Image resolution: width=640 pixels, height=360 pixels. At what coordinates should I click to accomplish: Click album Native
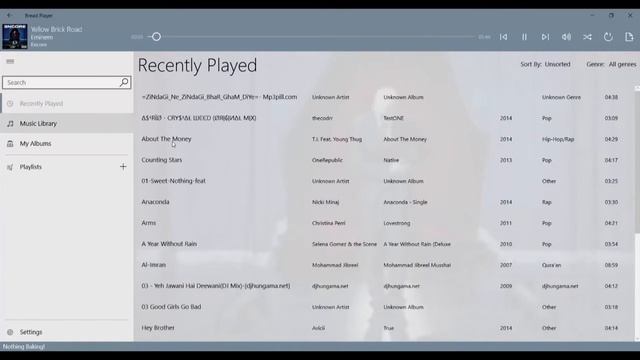391,160
